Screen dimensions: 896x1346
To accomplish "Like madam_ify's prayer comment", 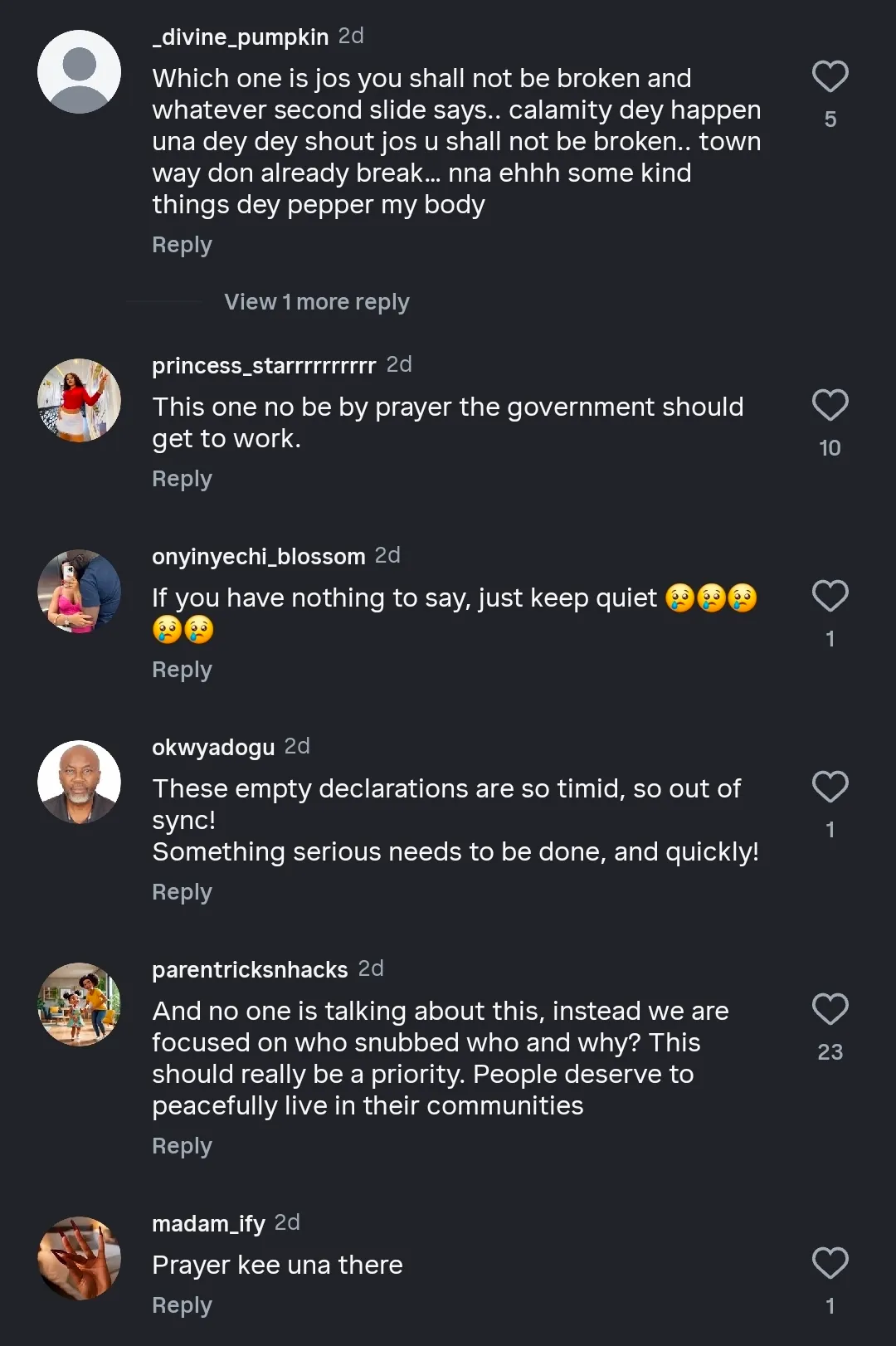I will click(x=830, y=1264).
